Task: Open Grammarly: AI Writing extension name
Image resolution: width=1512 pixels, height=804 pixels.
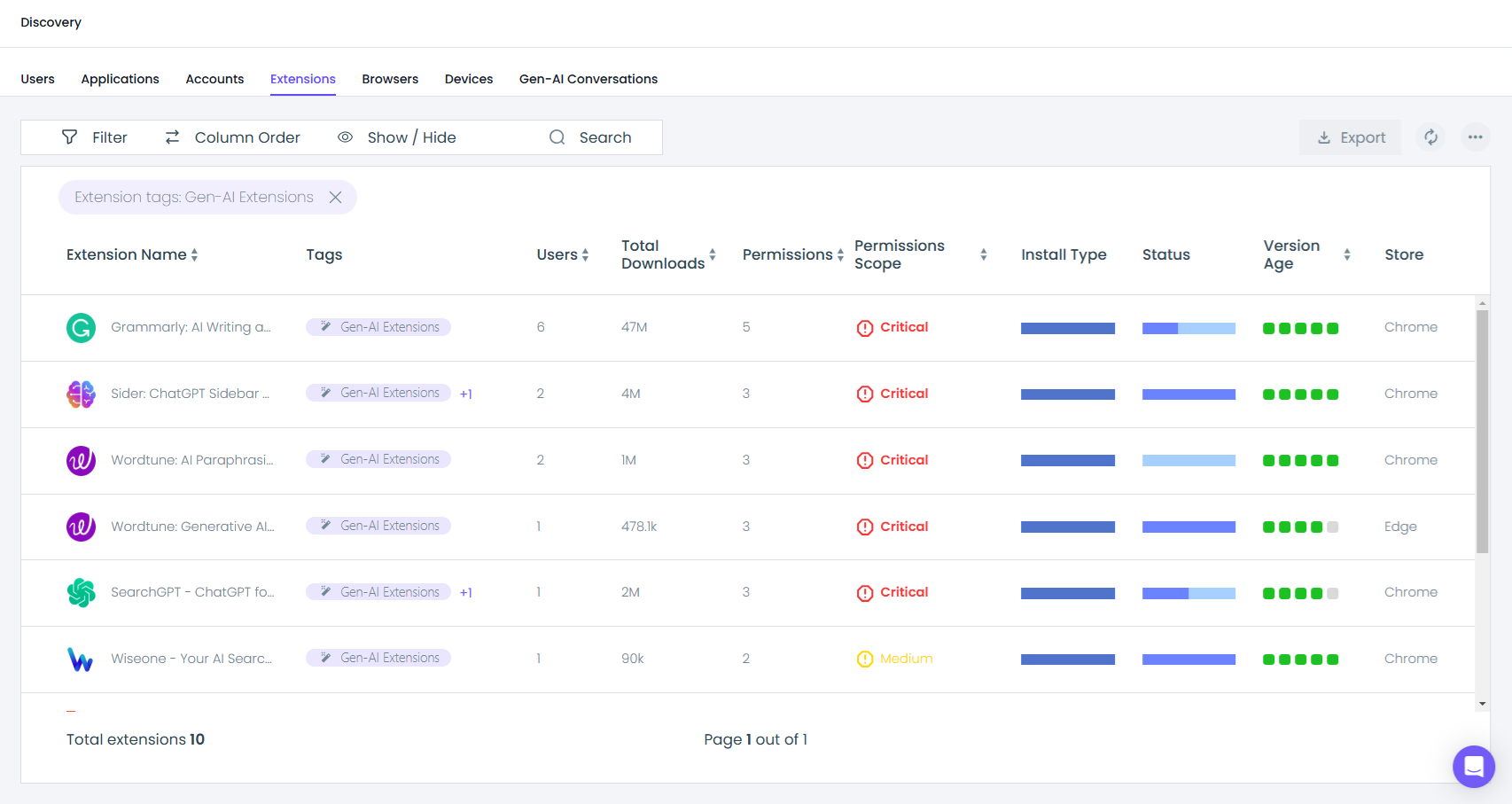Action: click(191, 327)
